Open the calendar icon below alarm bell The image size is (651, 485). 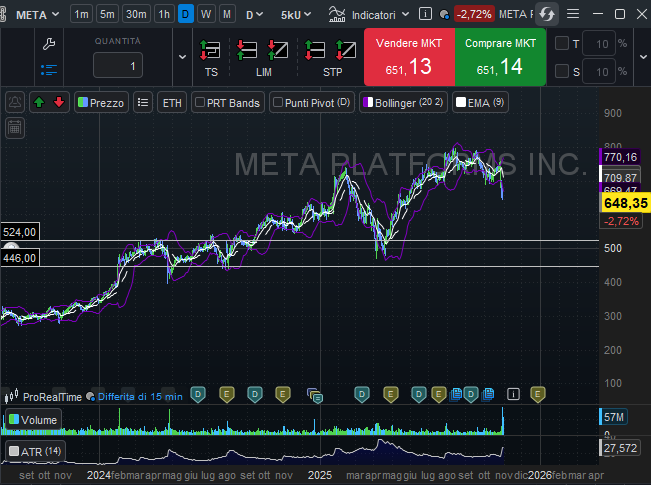[x=15, y=127]
